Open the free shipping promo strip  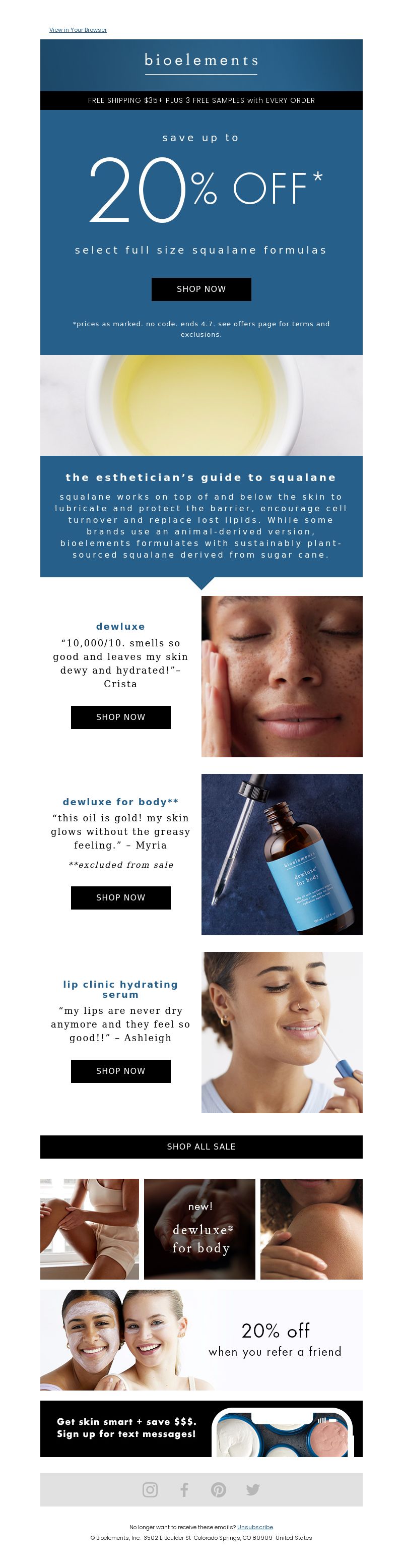pyautogui.click(x=201, y=100)
